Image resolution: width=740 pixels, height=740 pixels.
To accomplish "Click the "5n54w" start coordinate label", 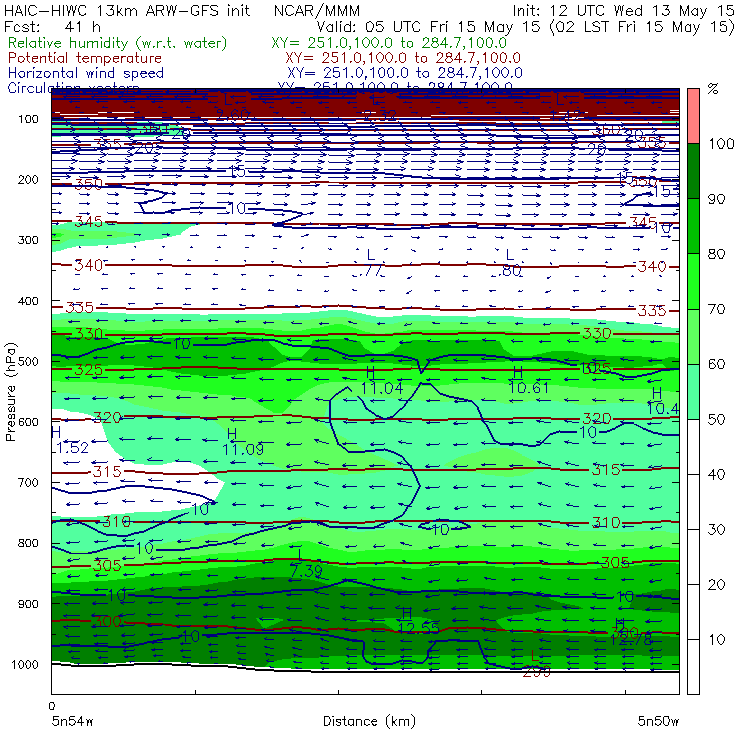I will coord(73,721).
